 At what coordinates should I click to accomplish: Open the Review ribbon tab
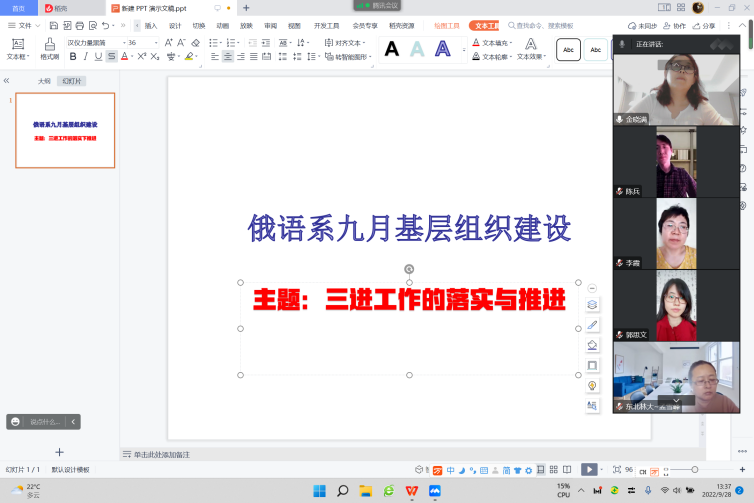(x=270, y=25)
